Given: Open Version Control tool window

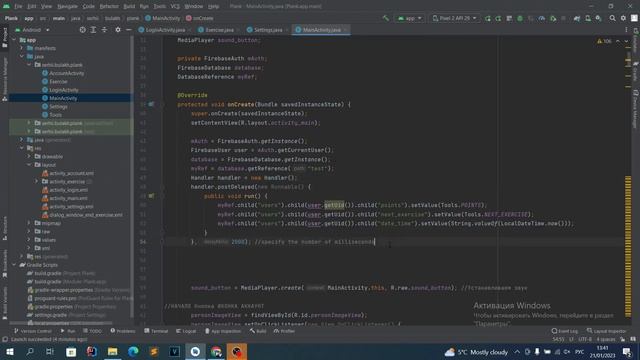Looking at the screenshot, I should pos(33,331).
